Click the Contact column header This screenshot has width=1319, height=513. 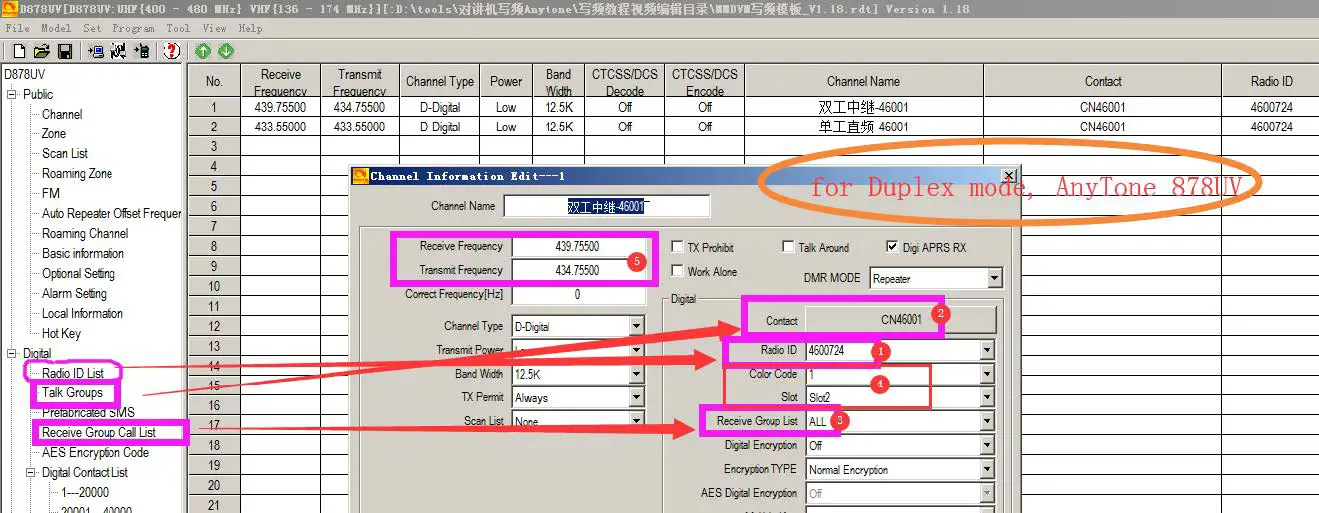coord(1102,81)
